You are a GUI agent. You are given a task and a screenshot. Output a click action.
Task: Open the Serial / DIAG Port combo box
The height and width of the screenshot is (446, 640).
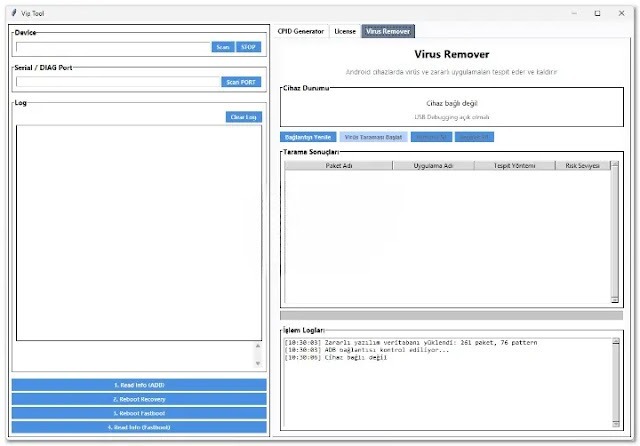[117, 82]
